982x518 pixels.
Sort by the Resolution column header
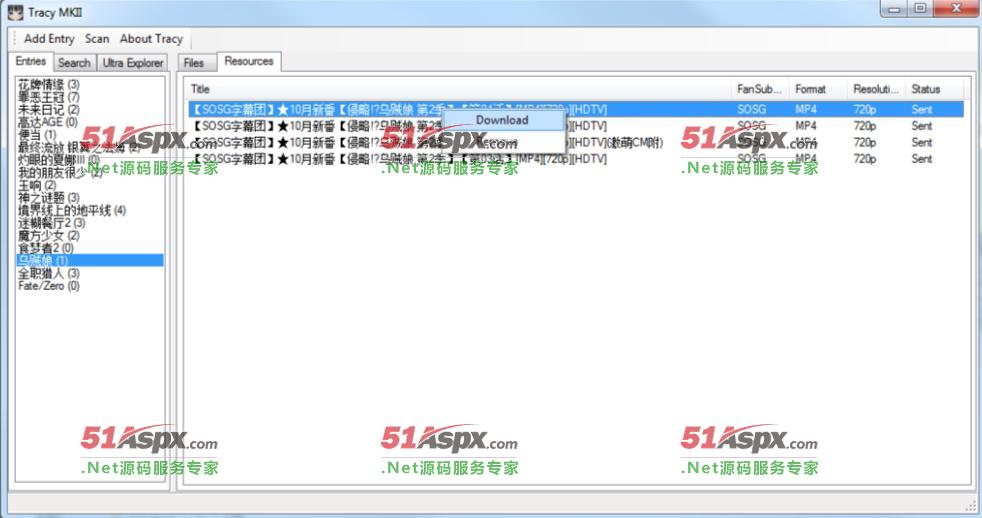pos(877,89)
